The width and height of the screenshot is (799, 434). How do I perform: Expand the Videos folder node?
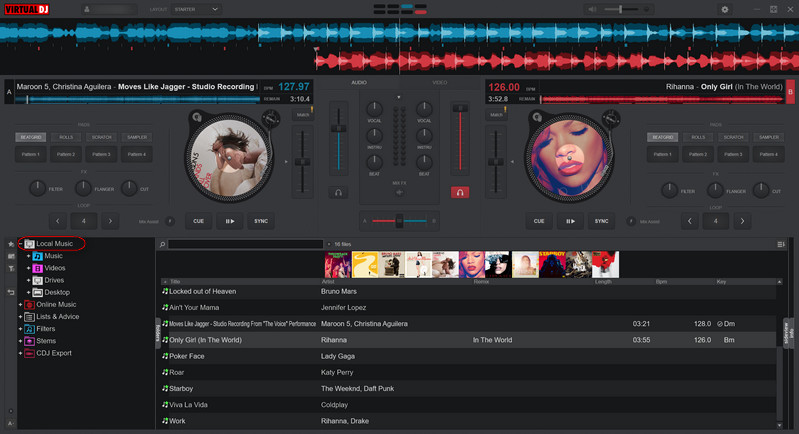(x=29, y=268)
